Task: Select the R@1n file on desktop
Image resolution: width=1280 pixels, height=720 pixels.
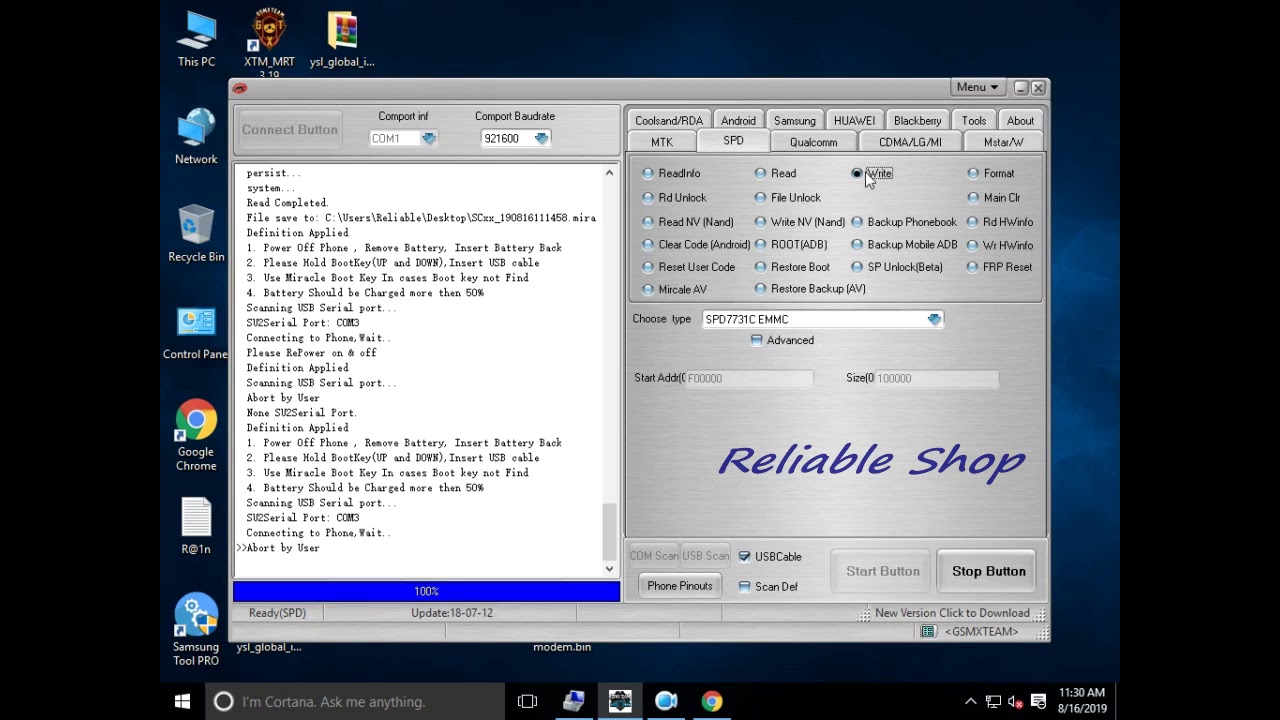Action: click(196, 526)
